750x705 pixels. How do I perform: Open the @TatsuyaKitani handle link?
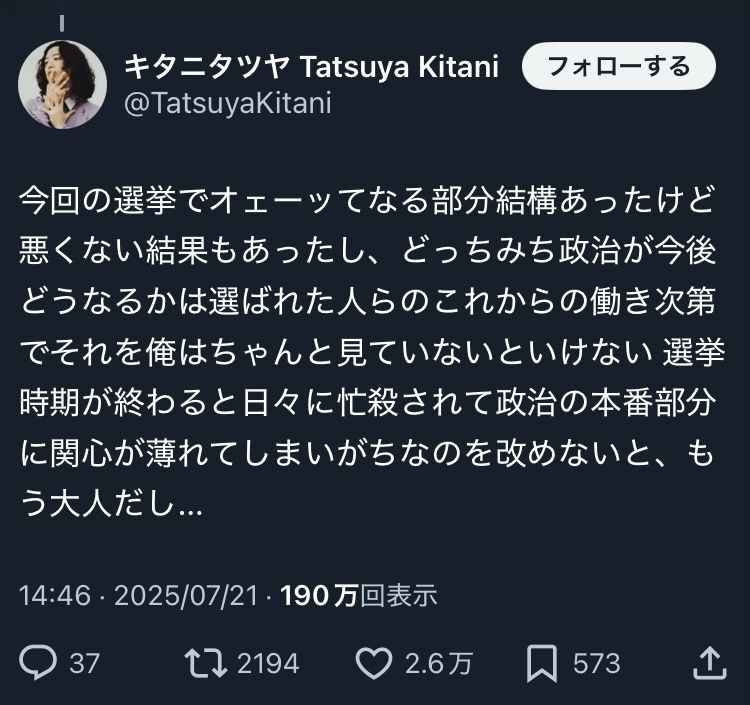pos(226,103)
